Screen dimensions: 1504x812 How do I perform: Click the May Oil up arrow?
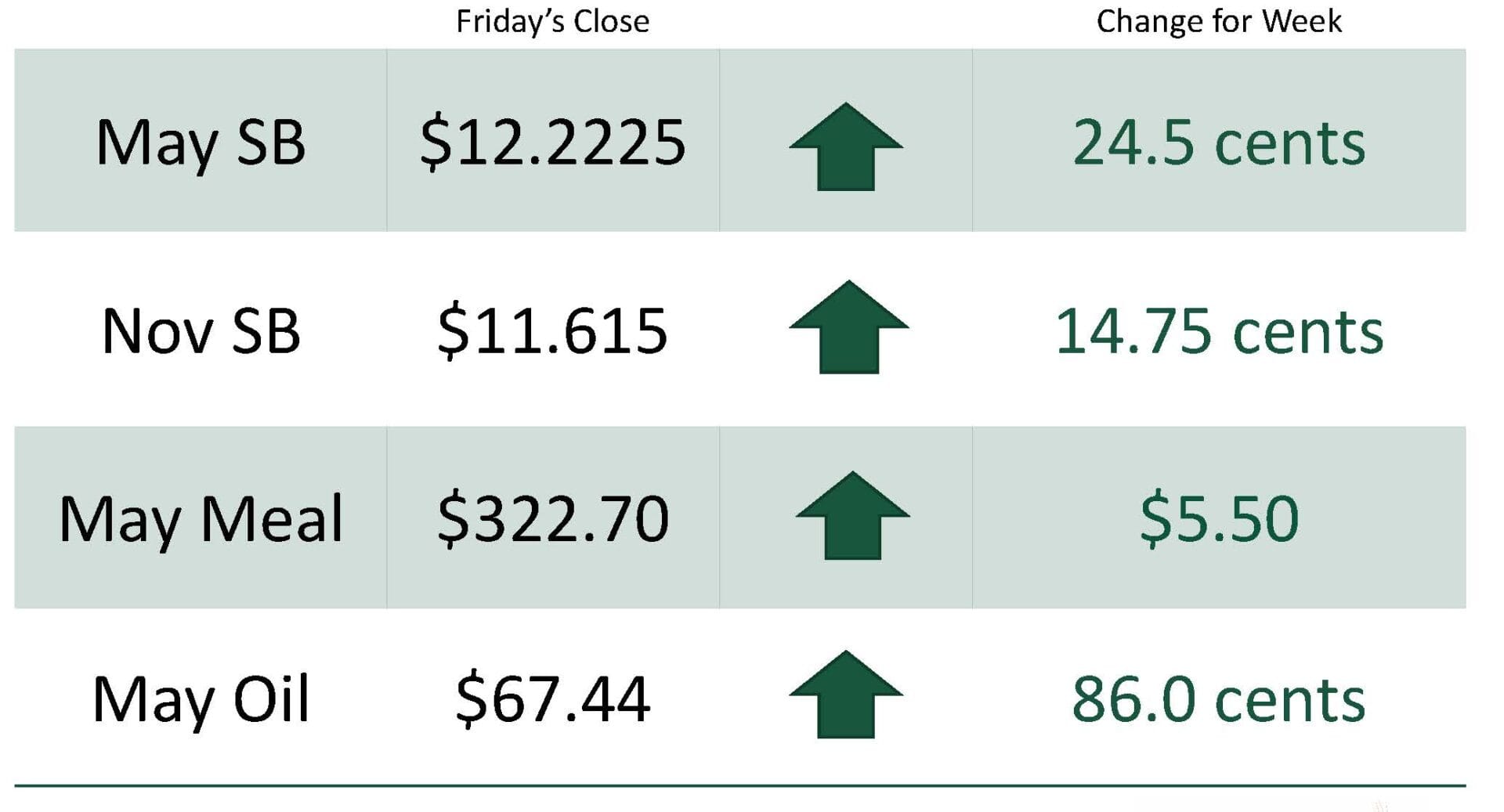pyautogui.click(x=846, y=695)
